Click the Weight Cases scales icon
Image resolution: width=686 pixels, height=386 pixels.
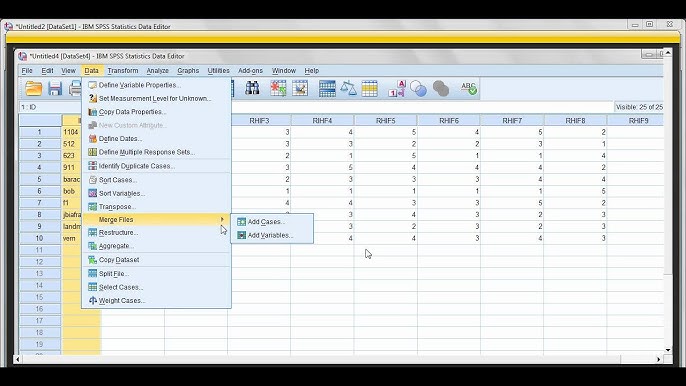[x=348, y=88]
